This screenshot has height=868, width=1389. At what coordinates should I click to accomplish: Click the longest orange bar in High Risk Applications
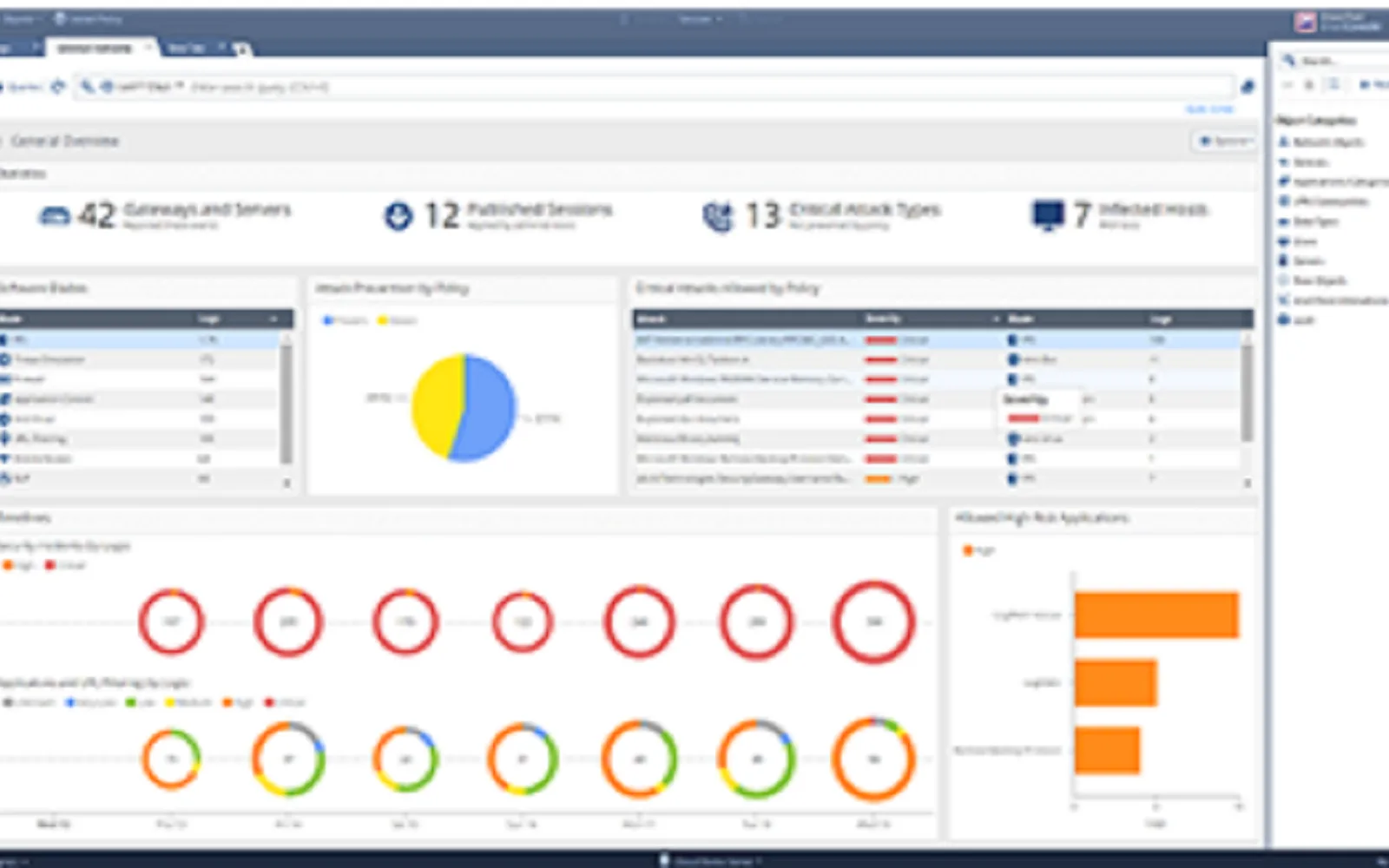[1156, 615]
